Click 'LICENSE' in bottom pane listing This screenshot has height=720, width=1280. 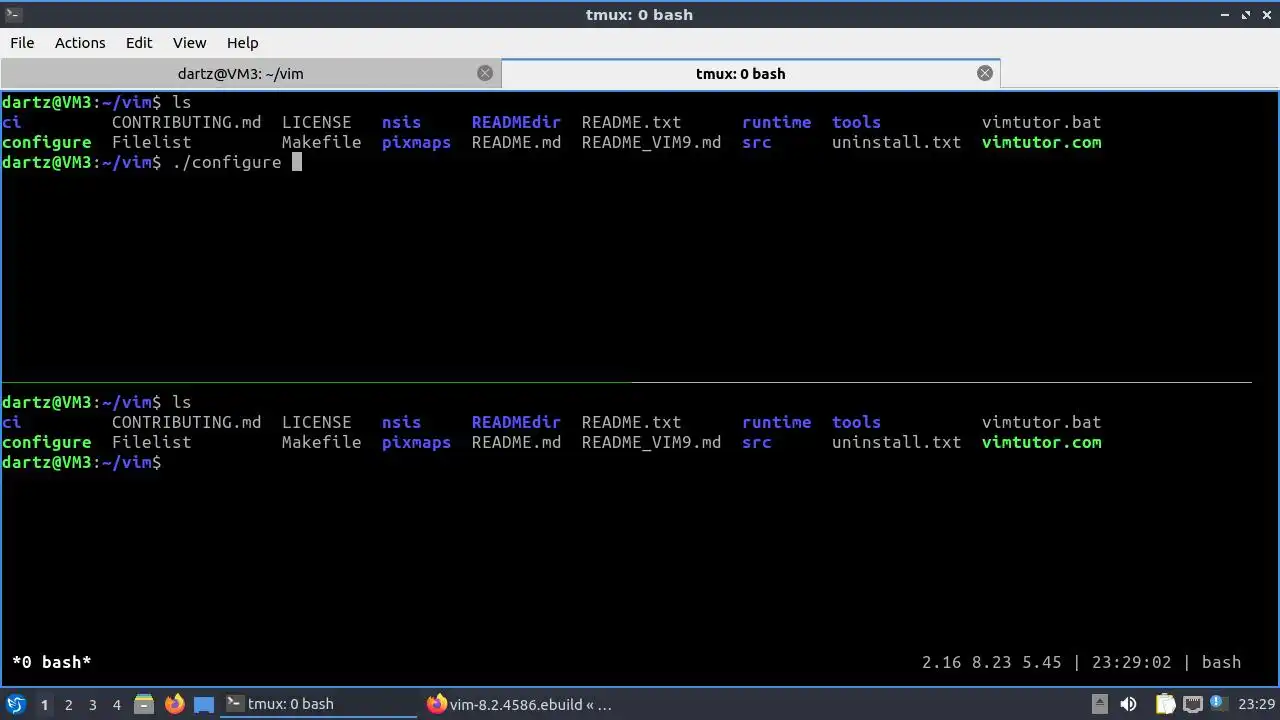pyautogui.click(x=316, y=422)
